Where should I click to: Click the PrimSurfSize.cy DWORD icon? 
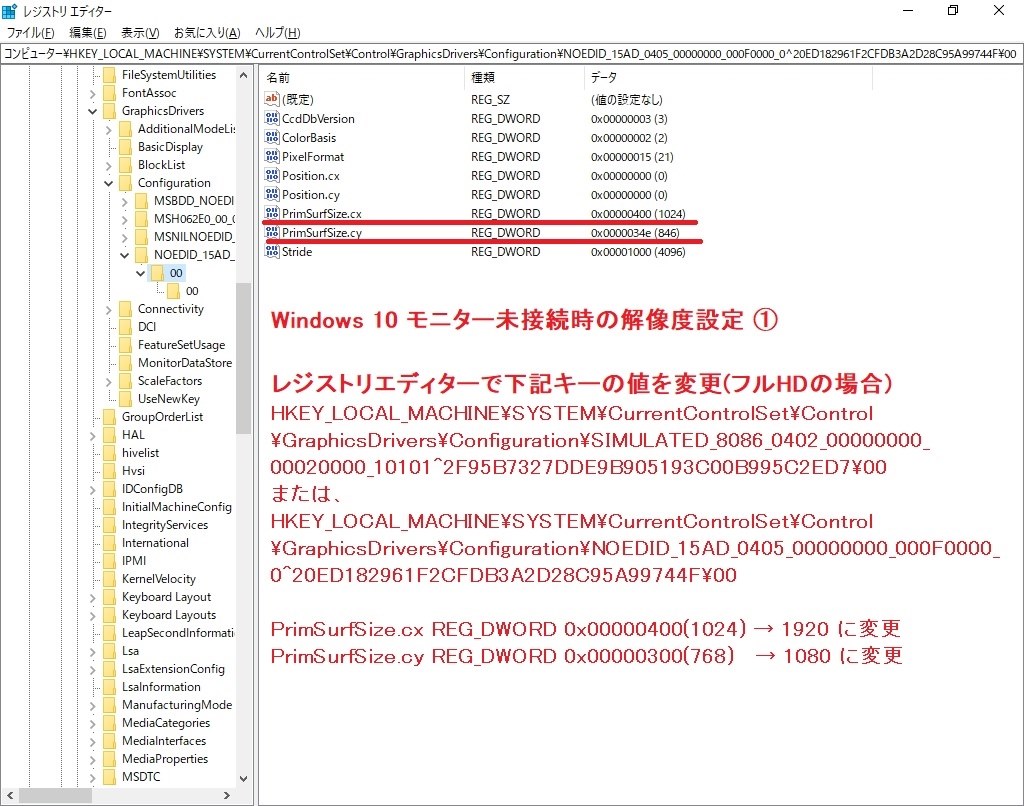pos(272,233)
